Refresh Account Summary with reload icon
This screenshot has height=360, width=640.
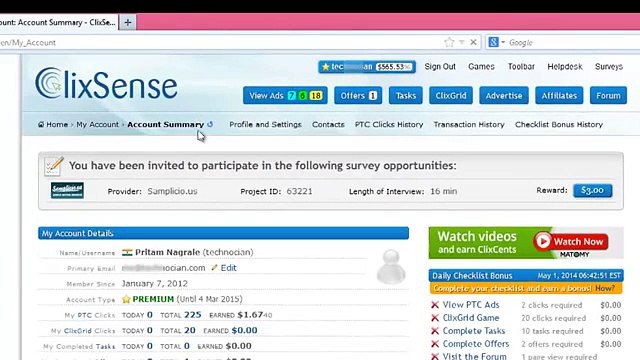210,124
